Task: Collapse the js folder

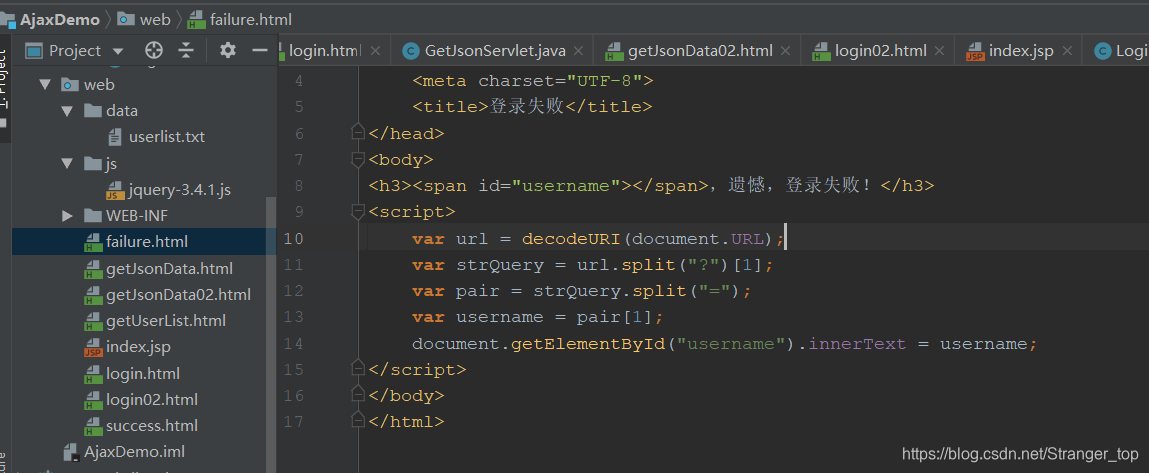Action: tap(67, 164)
